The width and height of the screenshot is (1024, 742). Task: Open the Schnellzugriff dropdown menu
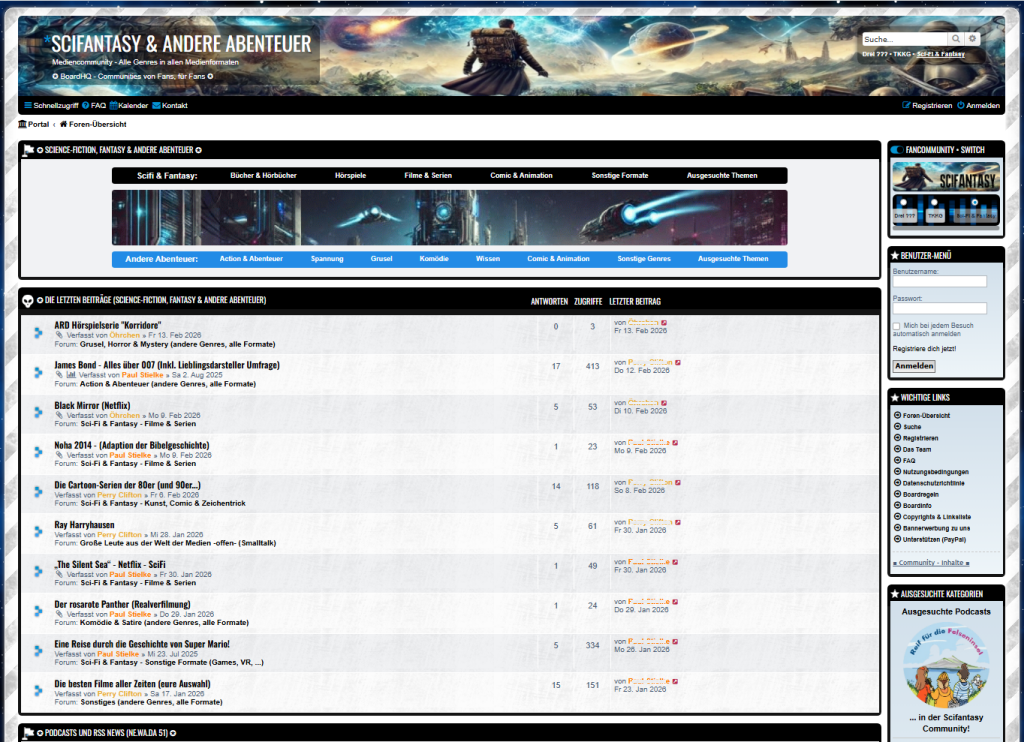click(50, 105)
